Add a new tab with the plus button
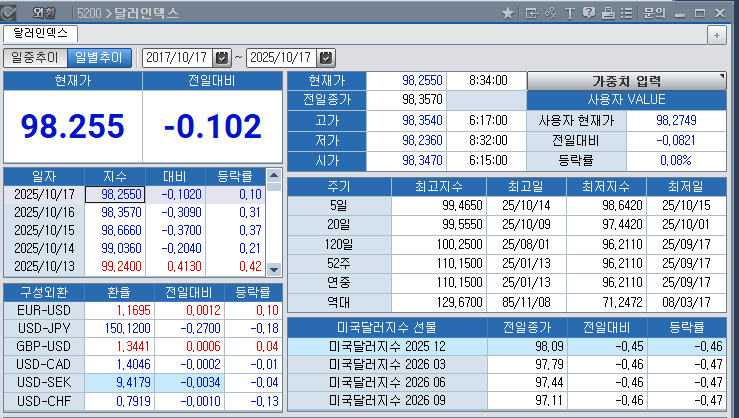Viewport: 739px width, 418px height. (717, 34)
